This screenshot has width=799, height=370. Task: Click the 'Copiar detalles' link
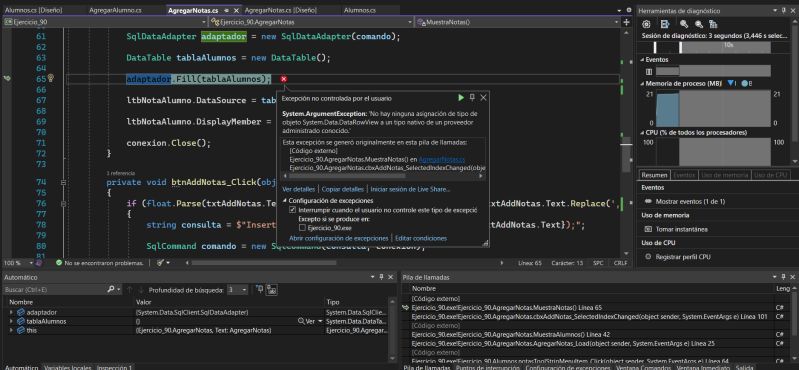coord(342,189)
